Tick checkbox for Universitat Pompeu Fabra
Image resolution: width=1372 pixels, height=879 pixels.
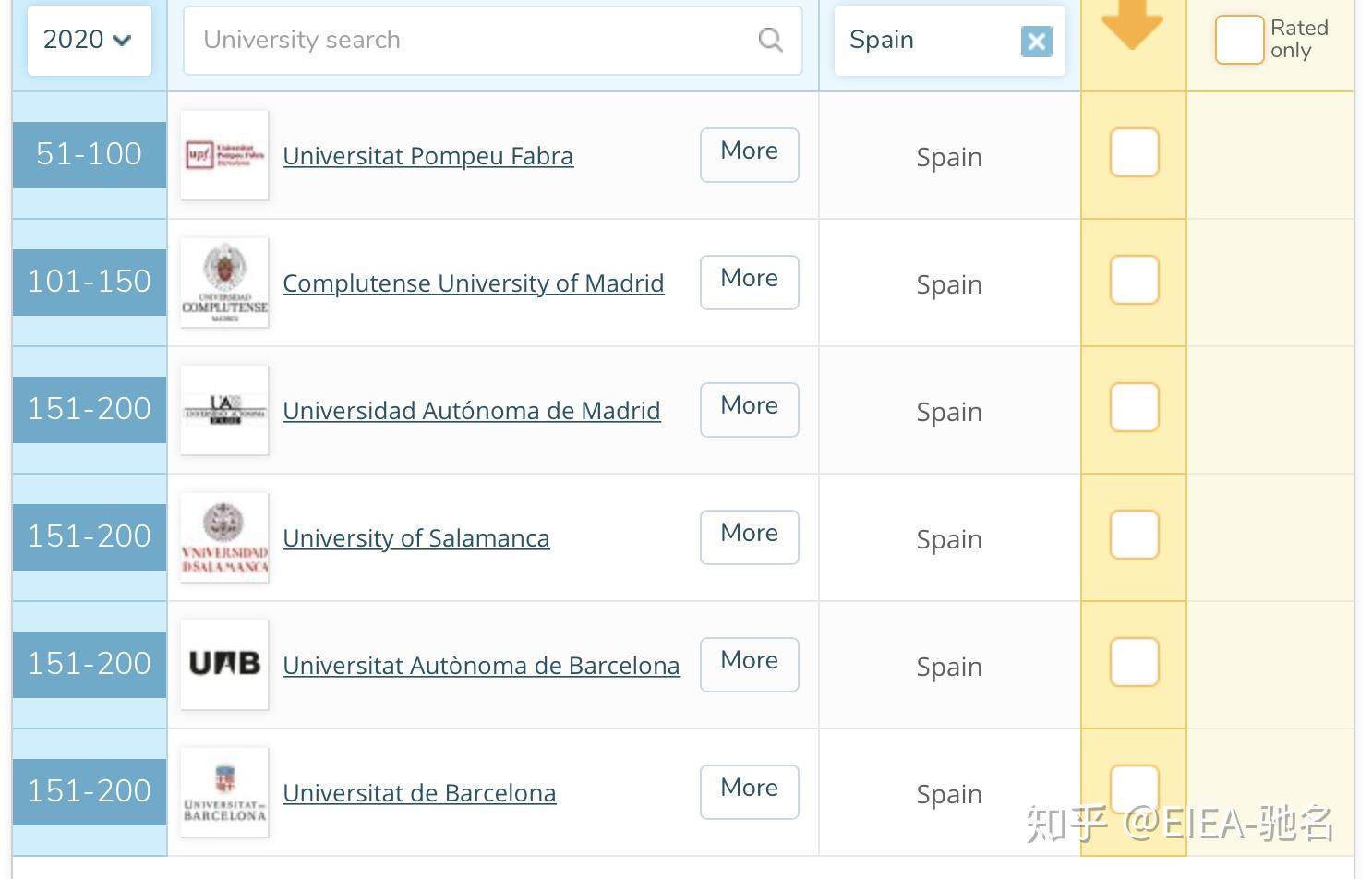click(x=1134, y=152)
